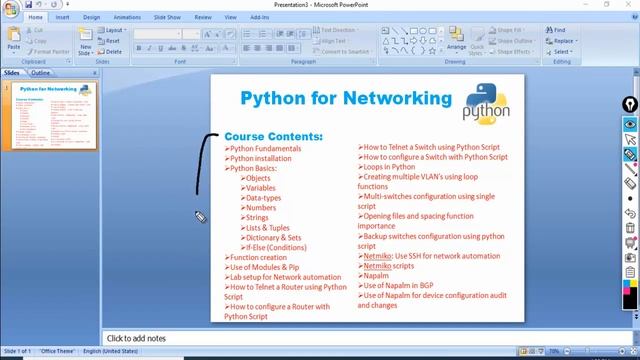Switch to Slide Sorter view
Image resolution: width=640 pixels, height=360 pixels.
[532, 351]
